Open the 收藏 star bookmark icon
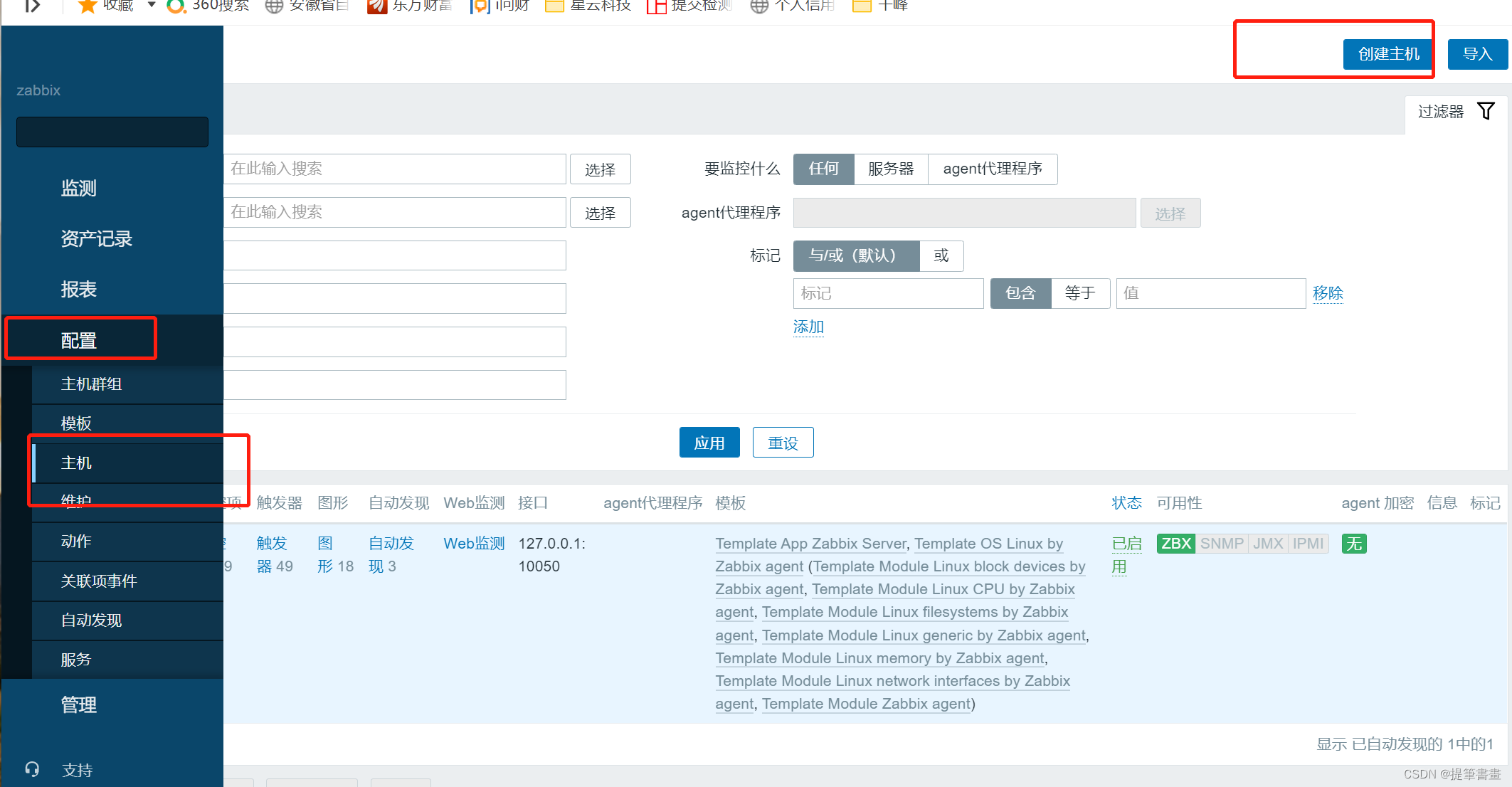1512x787 pixels. pos(87,6)
